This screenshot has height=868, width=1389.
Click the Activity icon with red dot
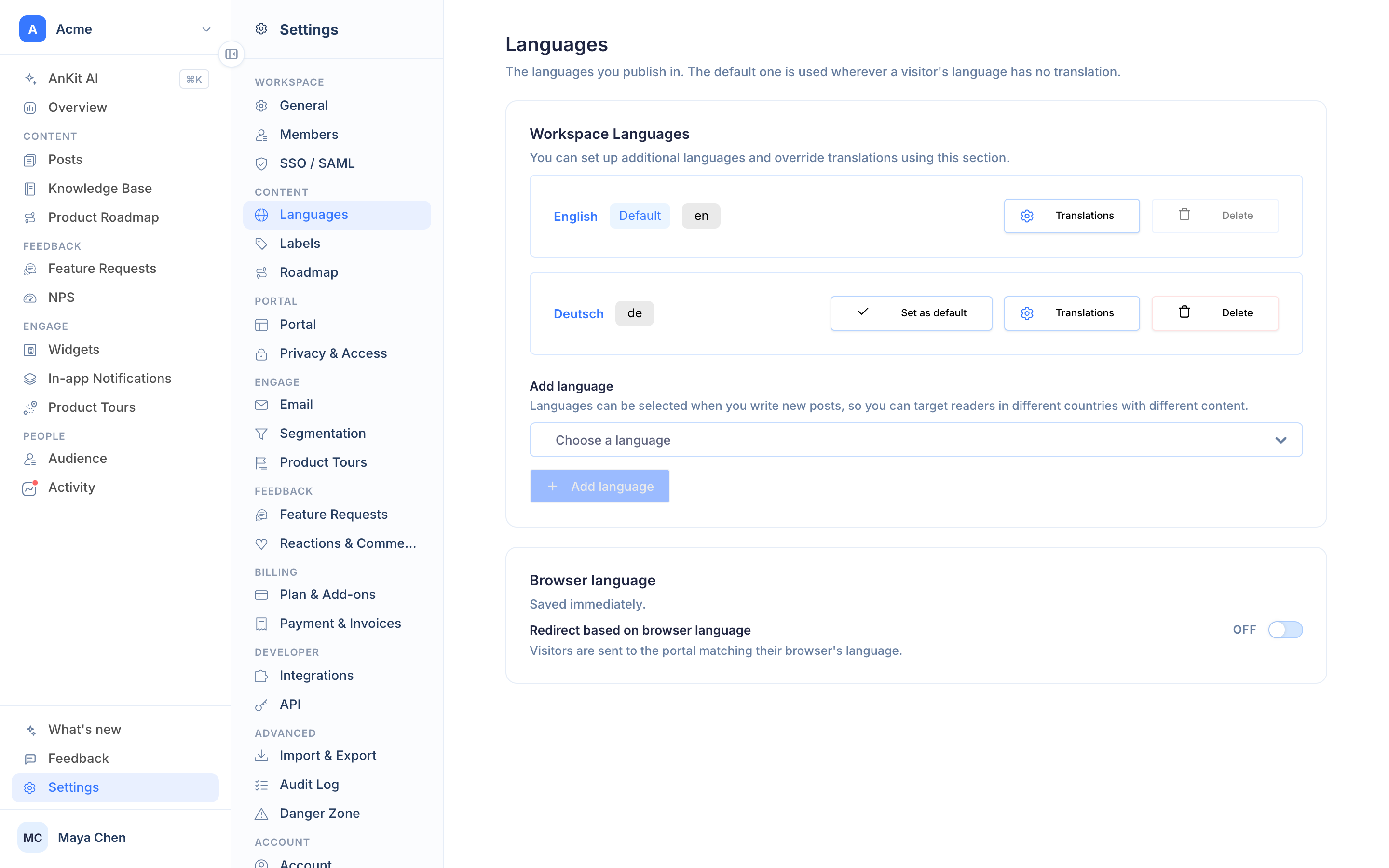click(30, 488)
